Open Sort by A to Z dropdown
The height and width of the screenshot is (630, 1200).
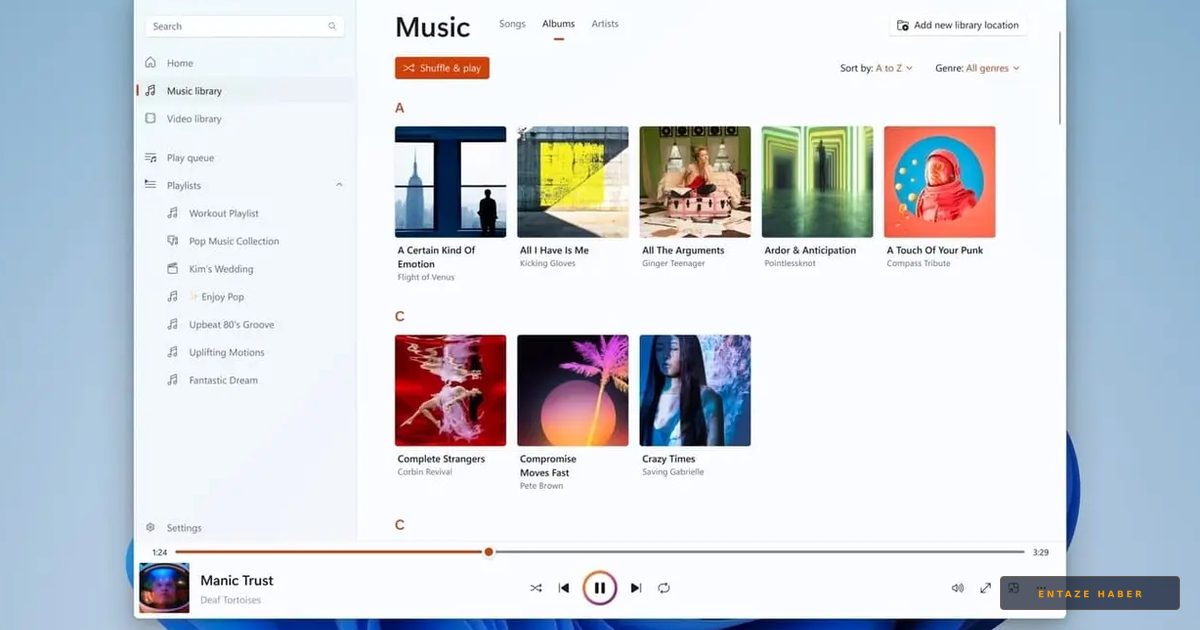[876, 68]
